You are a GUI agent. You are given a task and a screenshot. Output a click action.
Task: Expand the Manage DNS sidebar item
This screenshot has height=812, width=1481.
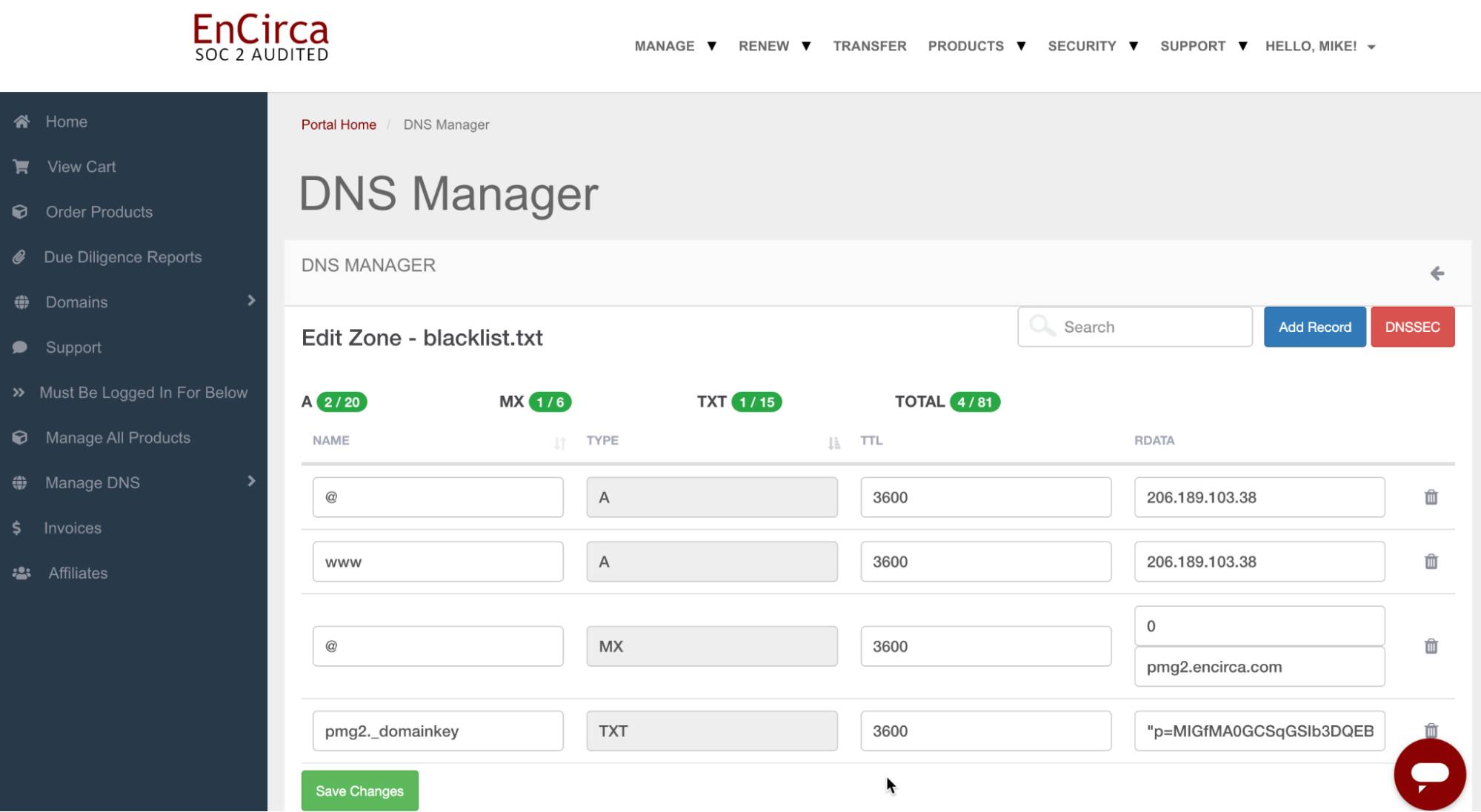(x=250, y=482)
